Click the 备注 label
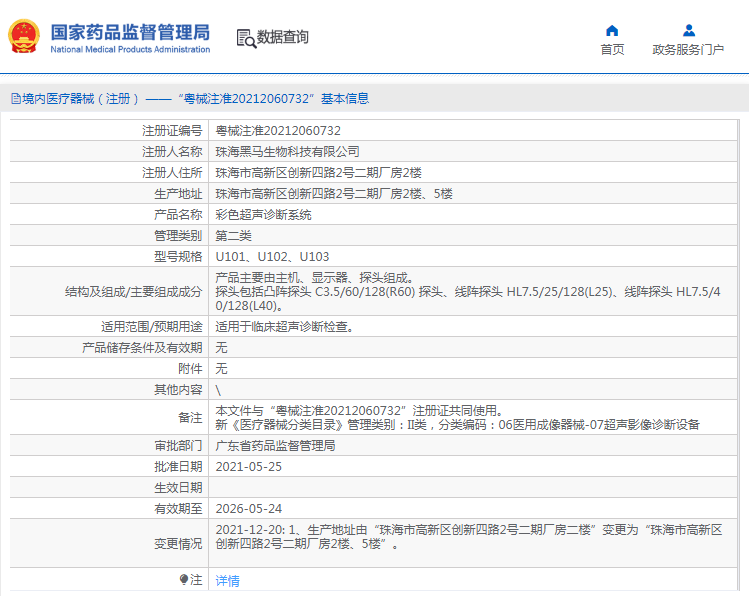This screenshot has height=596, width=749. tap(190, 418)
